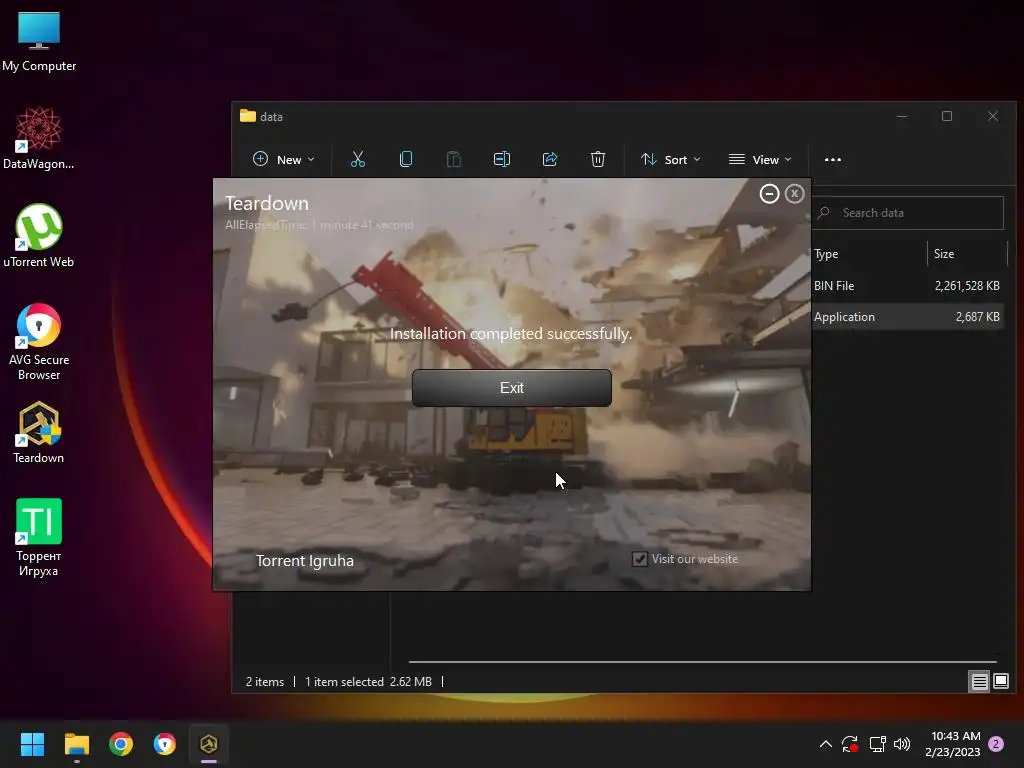Open the See more three-dots menu
Viewport: 1024px width, 768px height.
833,159
